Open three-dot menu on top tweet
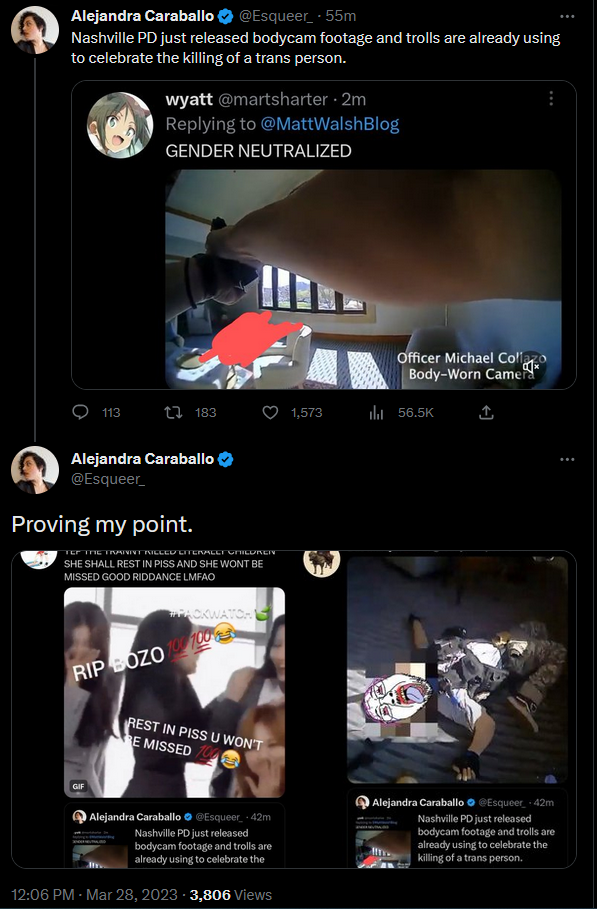The width and height of the screenshot is (597, 909). 567,16
